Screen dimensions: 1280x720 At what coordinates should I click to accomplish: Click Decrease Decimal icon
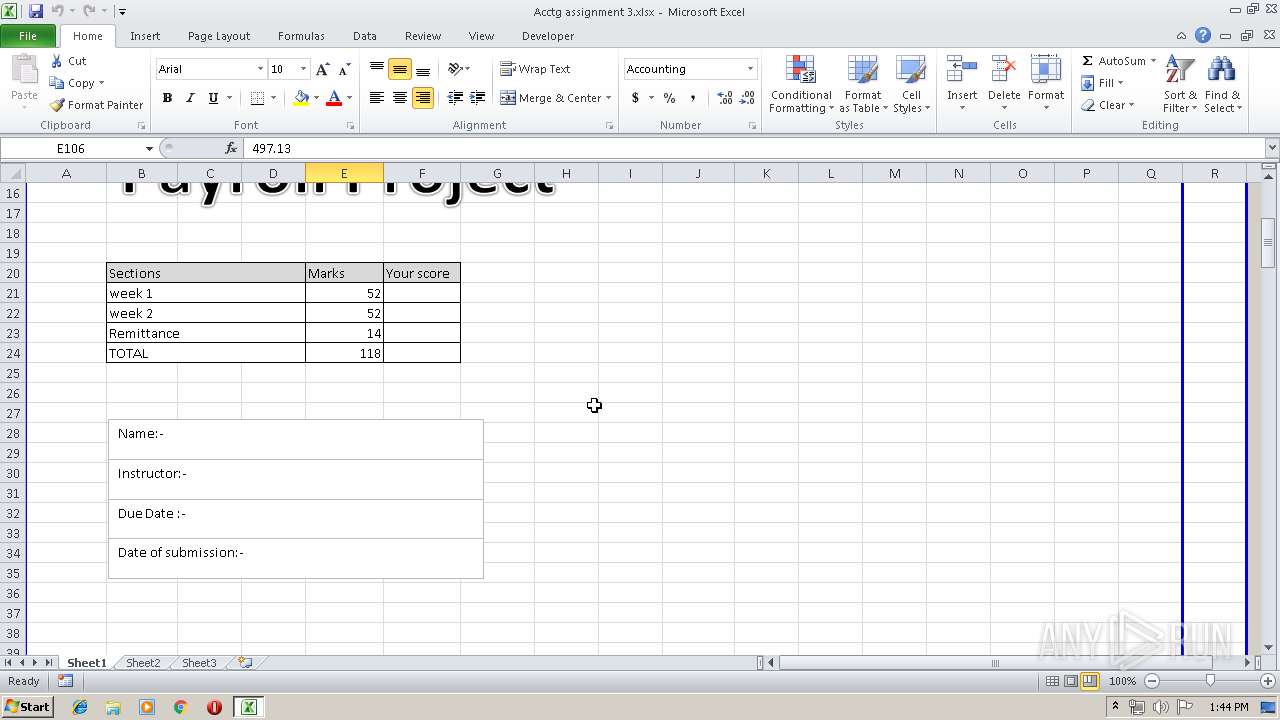pyautogui.click(x=748, y=98)
